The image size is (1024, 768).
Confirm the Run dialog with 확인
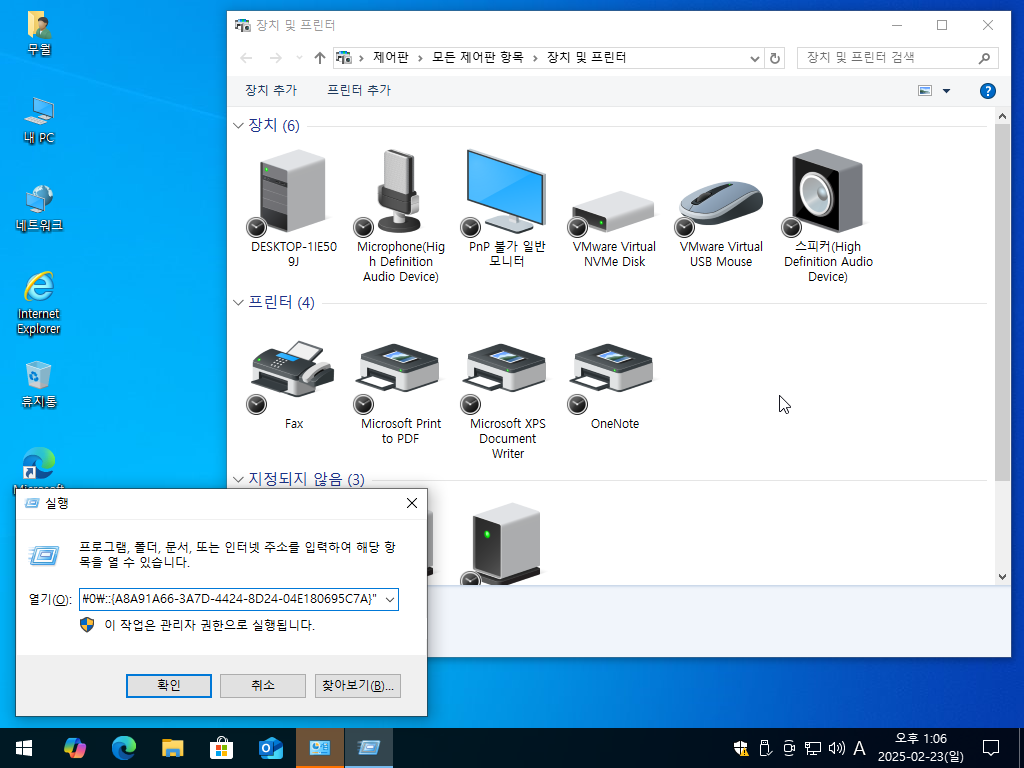[168, 686]
